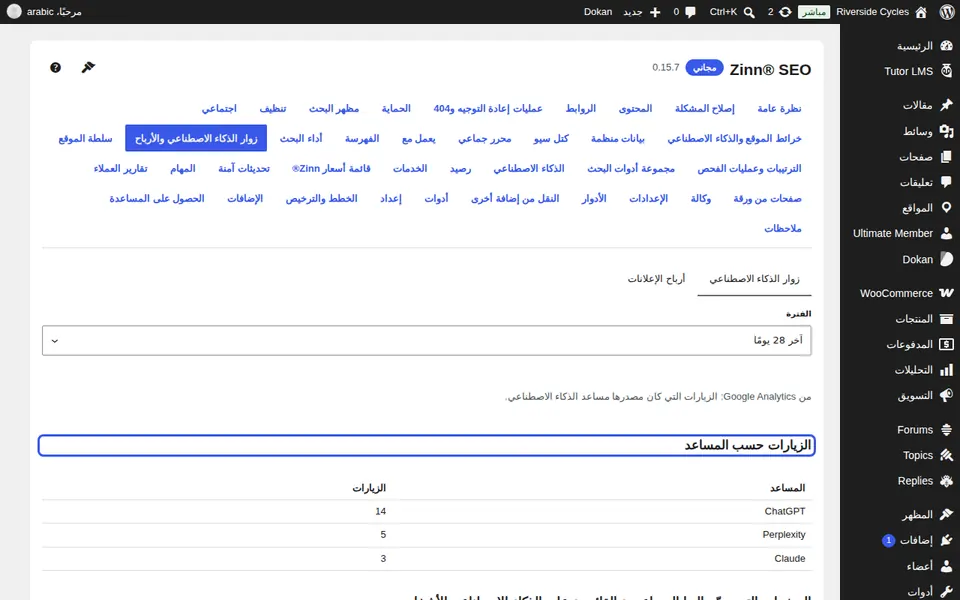The height and width of the screenshot is (600, 960).
Task: Click the home icon beside Riverside Cycles
Action: pyautogui.click(x=921, y=12)
